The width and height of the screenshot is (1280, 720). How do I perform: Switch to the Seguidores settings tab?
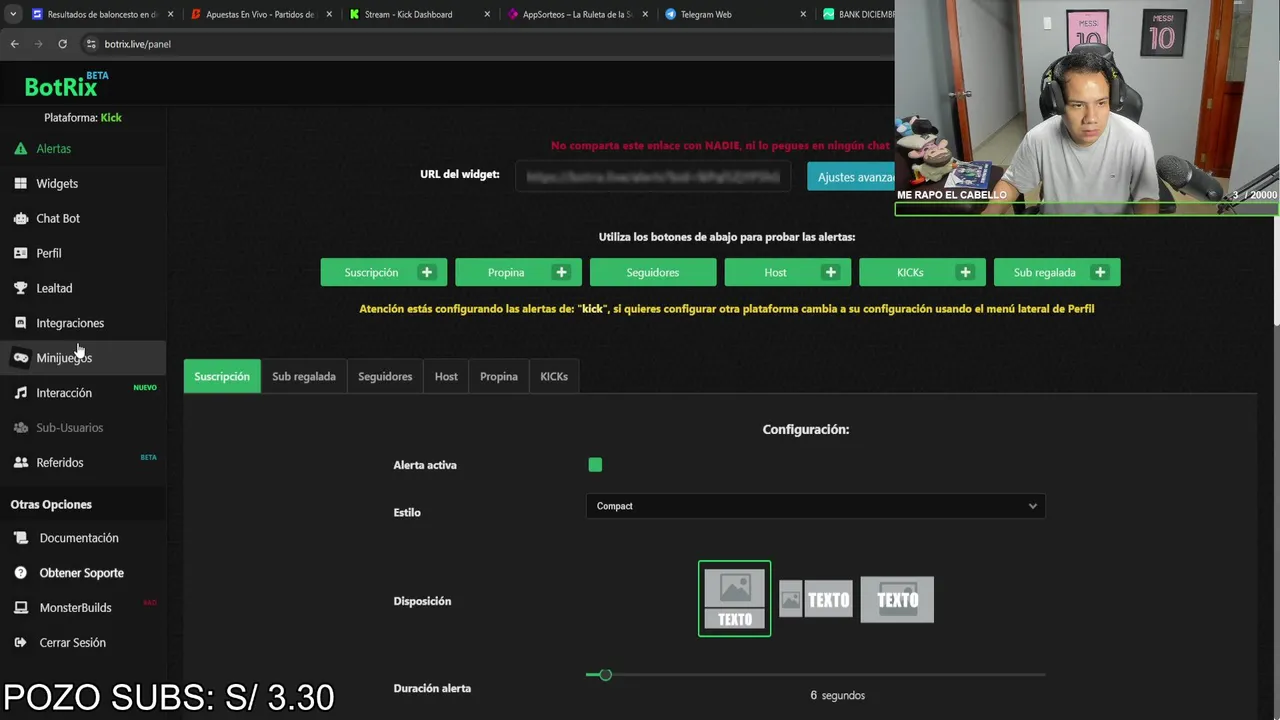(x=385, y=376)
